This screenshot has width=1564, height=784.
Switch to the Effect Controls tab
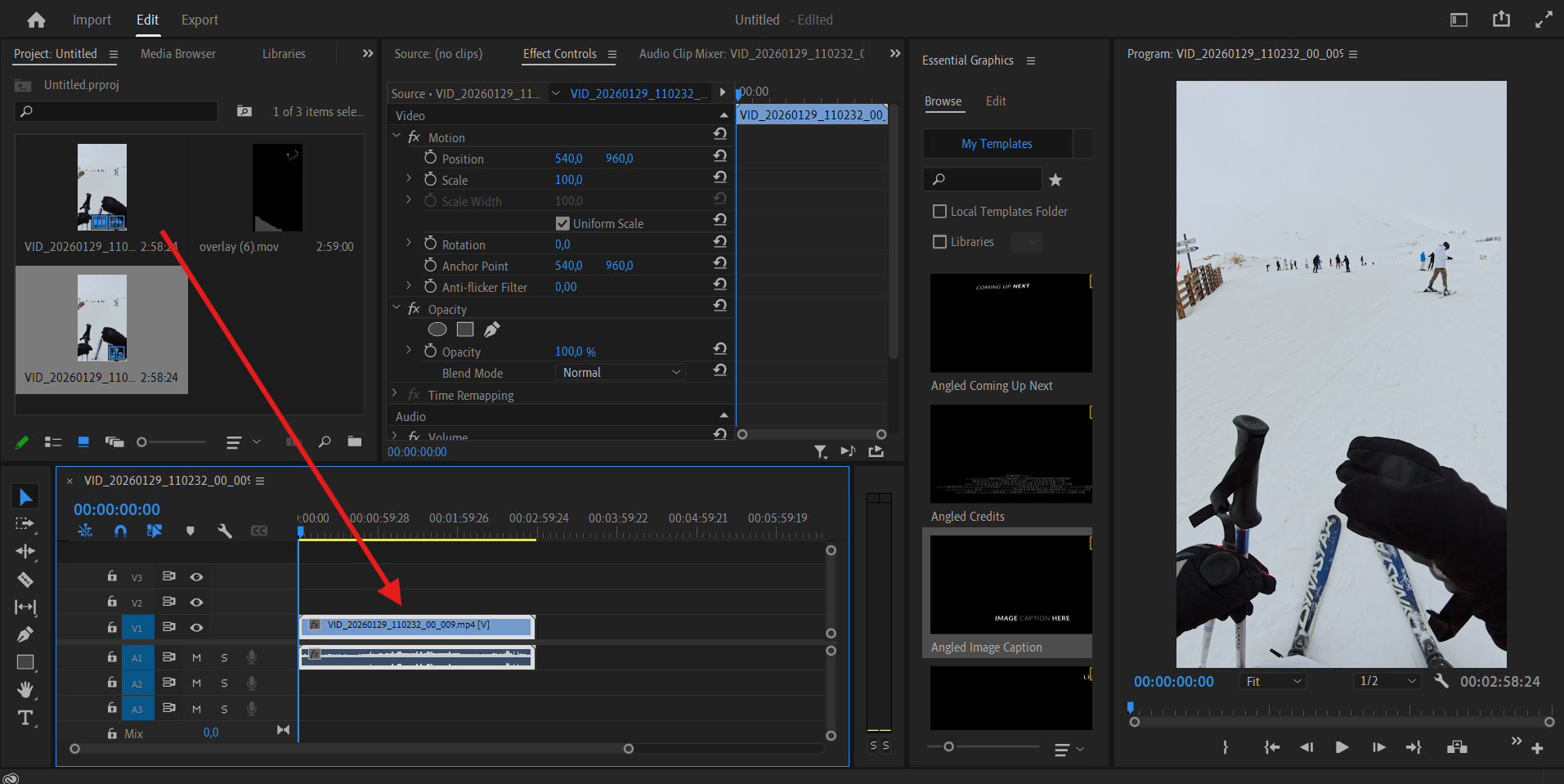560,54
